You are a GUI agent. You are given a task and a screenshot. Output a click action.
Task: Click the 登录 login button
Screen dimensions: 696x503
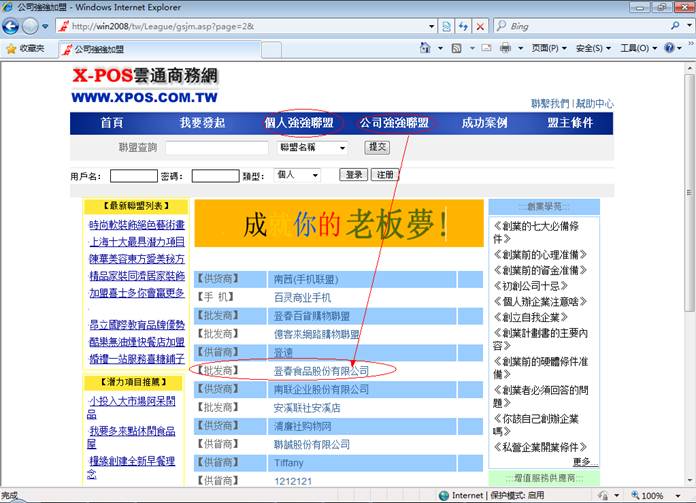tap(353, 175)
